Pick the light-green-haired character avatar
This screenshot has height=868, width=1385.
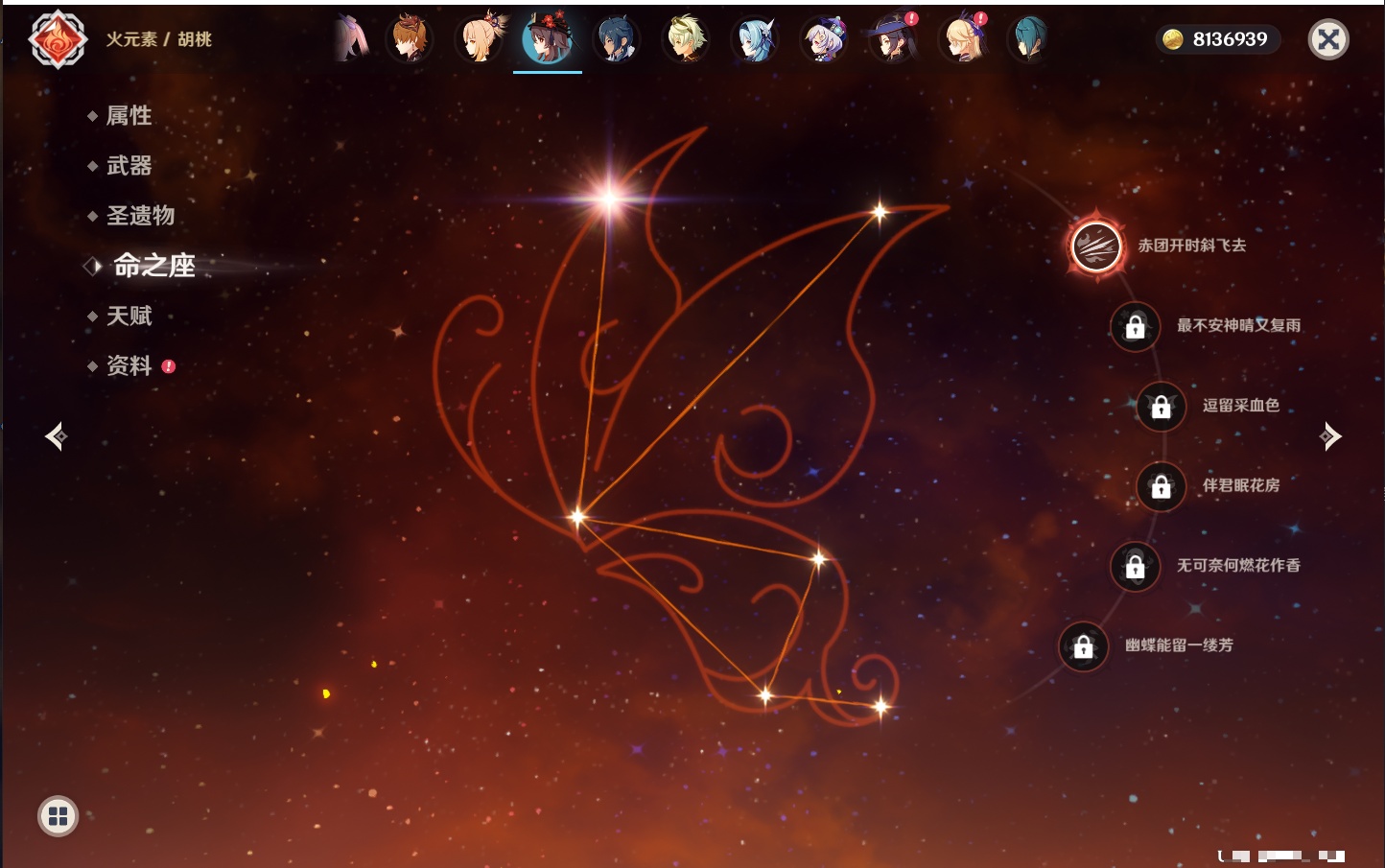[686, 39]
